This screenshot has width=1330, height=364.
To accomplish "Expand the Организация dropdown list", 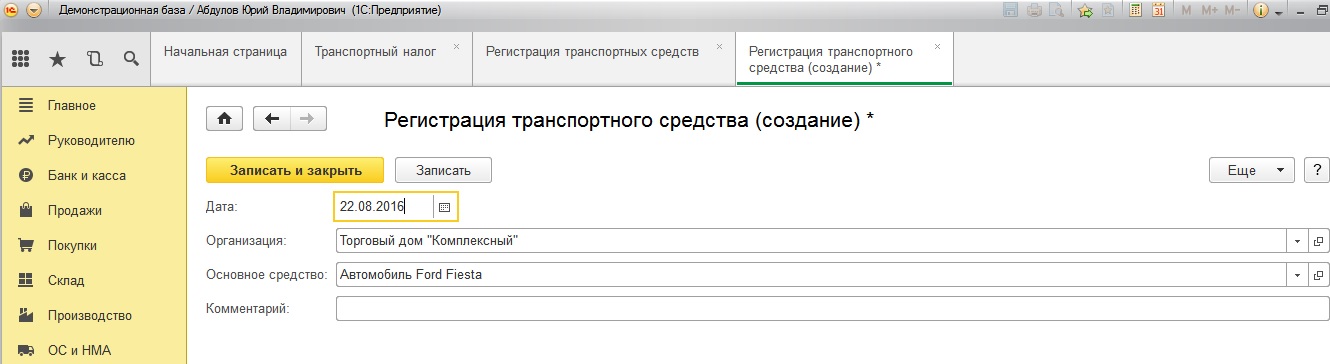I will (x=1297, y=241).
